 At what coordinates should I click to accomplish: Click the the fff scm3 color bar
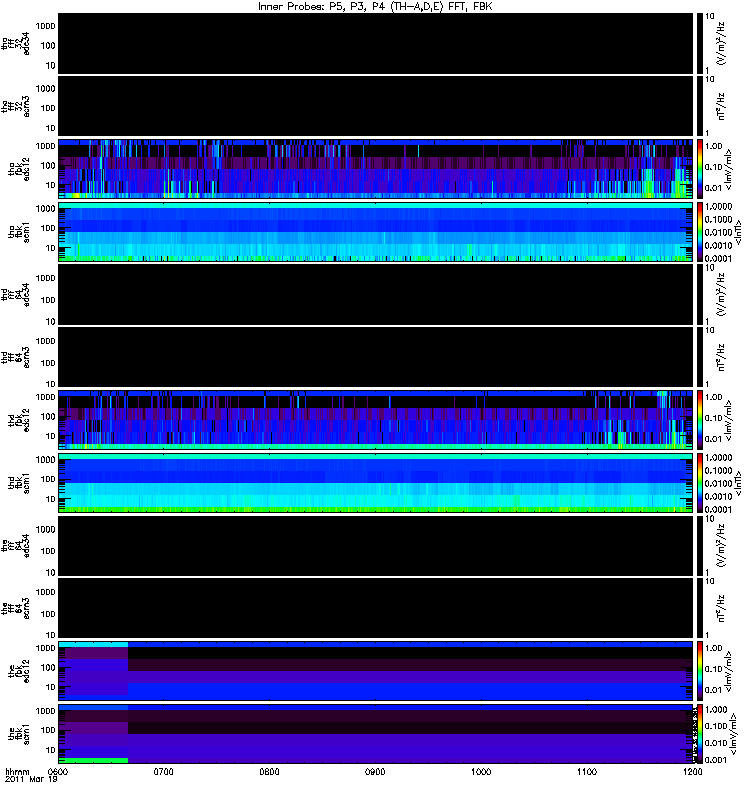(700, 609)
